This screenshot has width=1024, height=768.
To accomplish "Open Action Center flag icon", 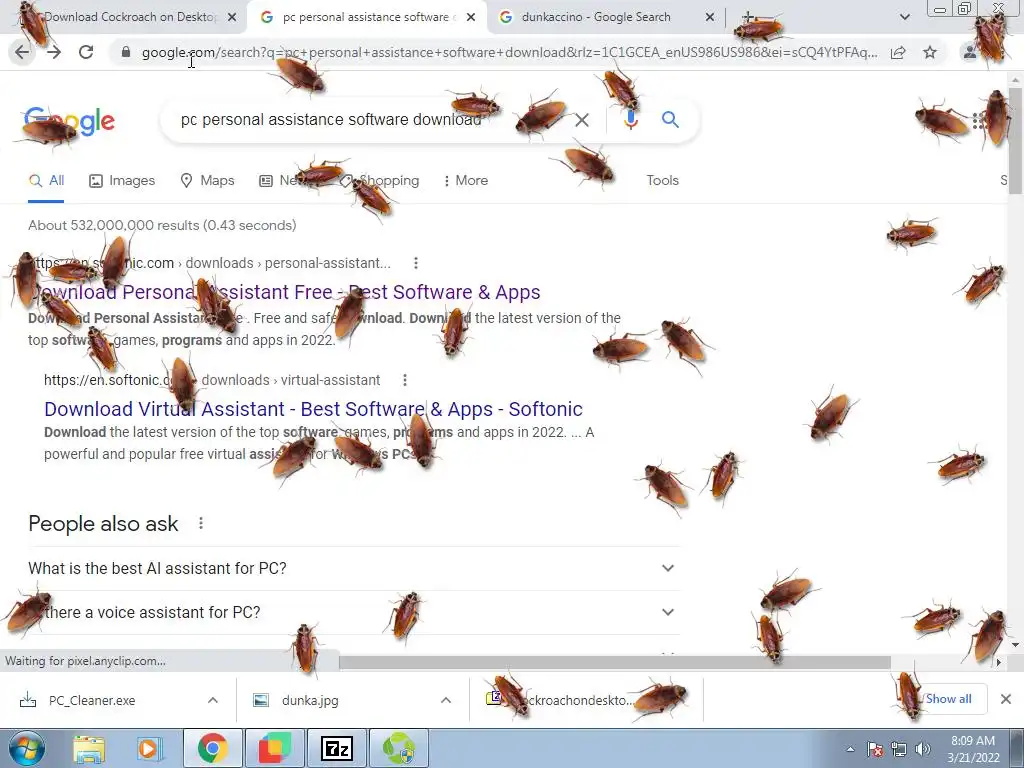I will [x=875, y=749].
